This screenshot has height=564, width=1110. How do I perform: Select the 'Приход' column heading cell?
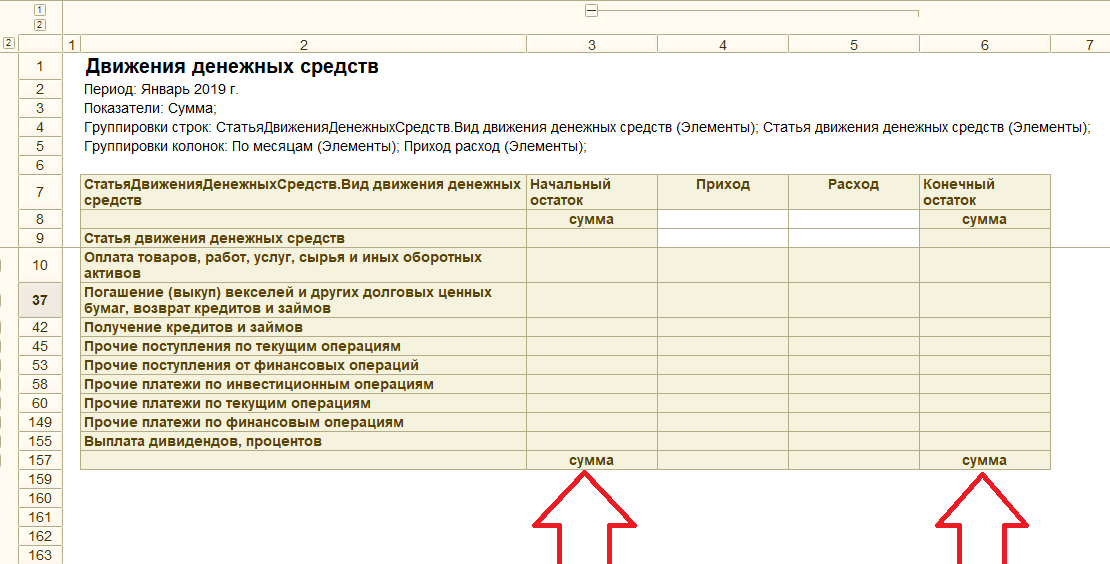[x=722, y=185]
